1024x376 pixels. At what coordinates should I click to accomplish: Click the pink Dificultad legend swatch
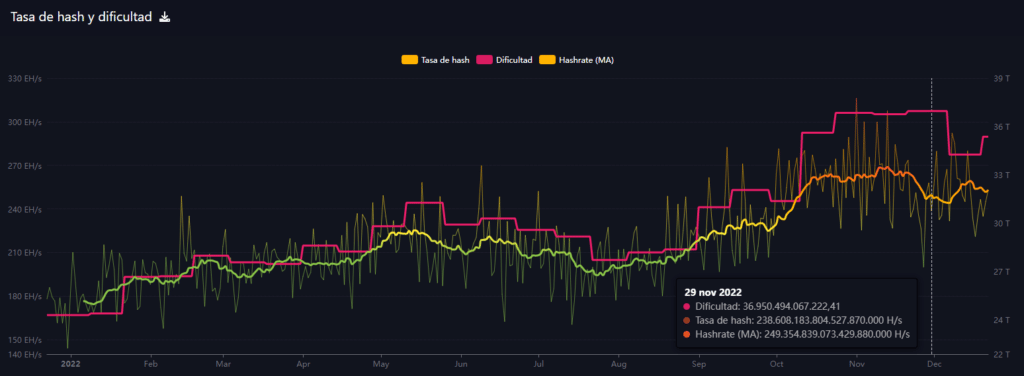483,60
